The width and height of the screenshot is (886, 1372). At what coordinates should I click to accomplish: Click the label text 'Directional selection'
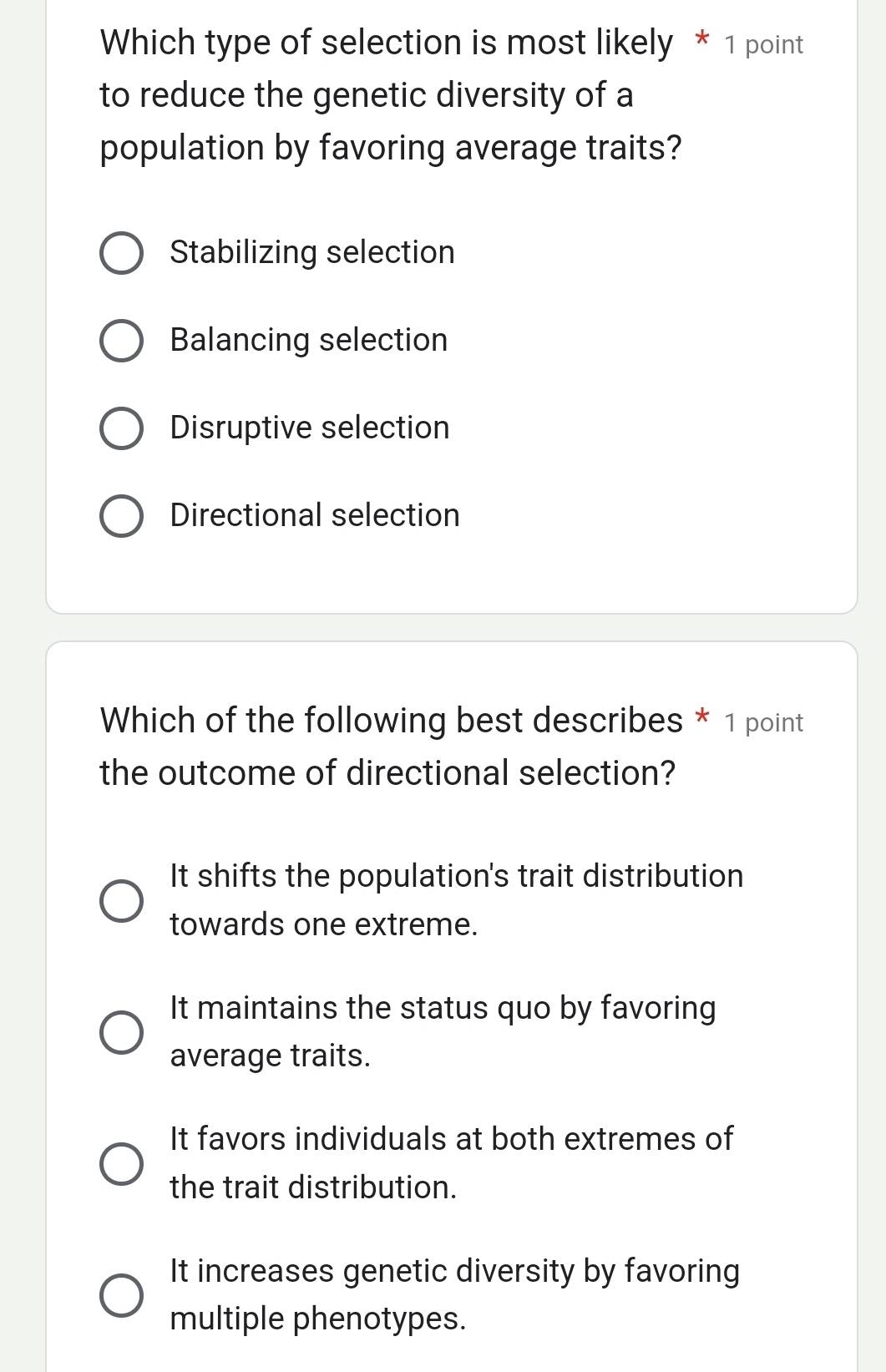tap(315, 515)
